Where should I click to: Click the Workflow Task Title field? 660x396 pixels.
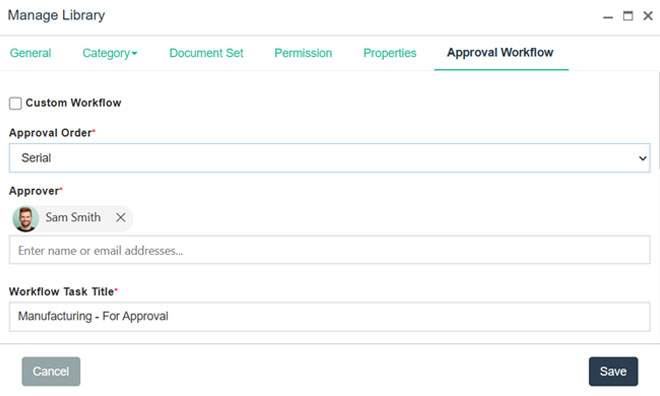coord(330,316)
